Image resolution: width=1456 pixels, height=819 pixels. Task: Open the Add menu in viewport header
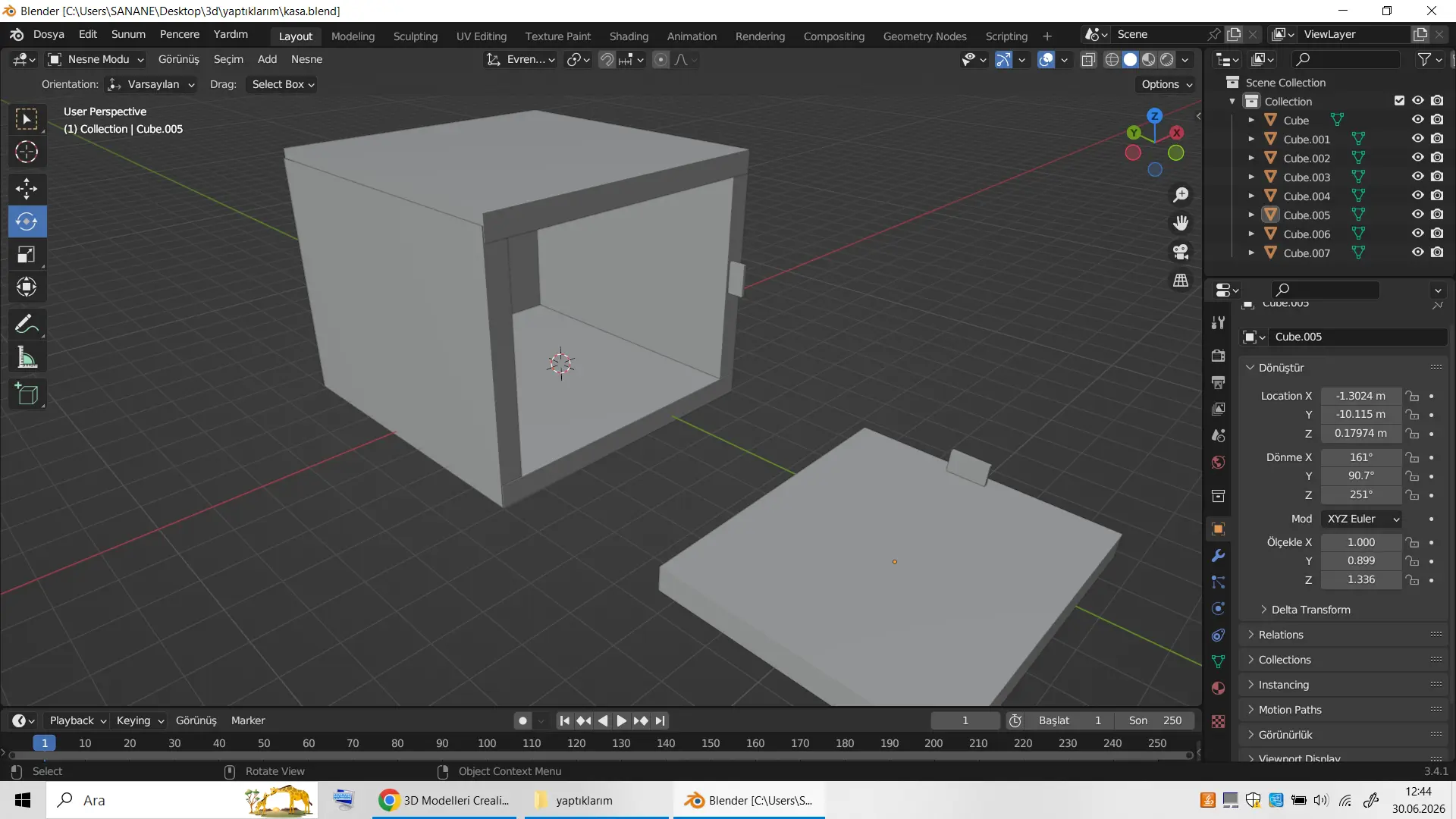[267, 59]
